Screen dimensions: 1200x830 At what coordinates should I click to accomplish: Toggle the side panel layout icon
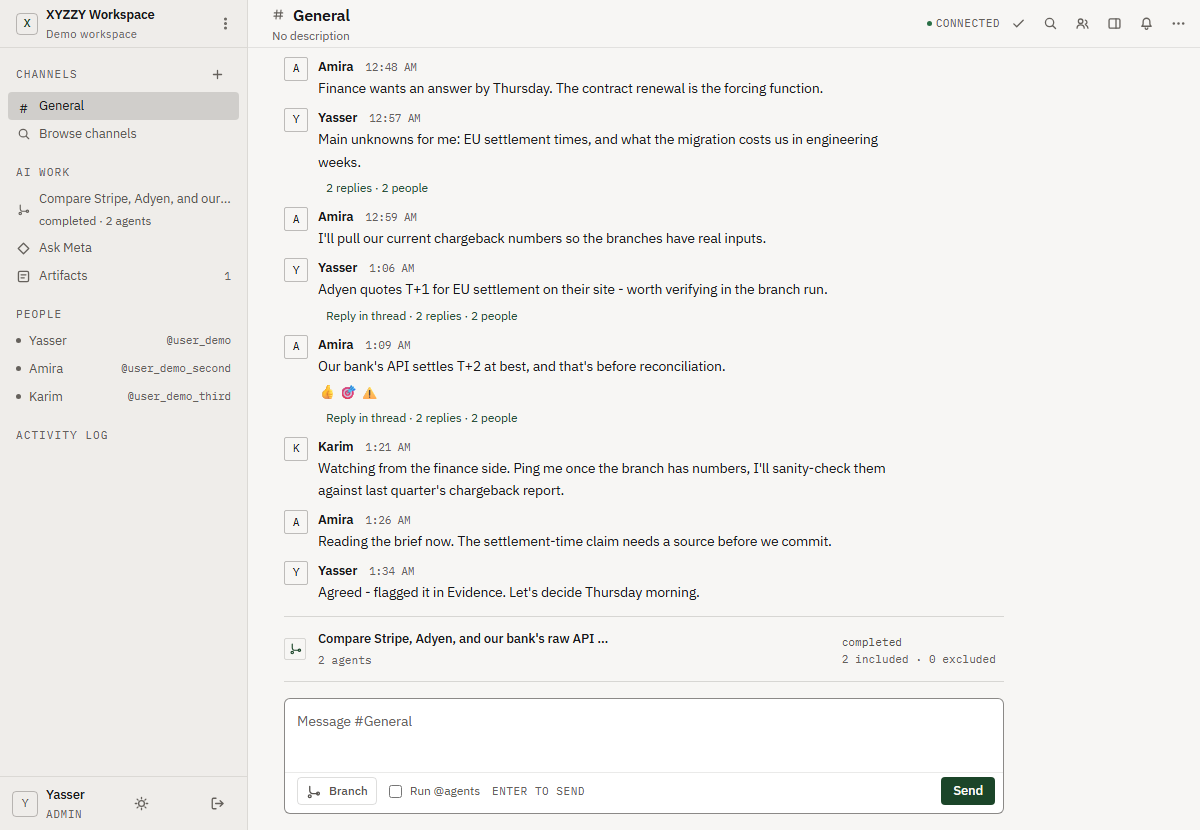click(x=1114, y=23)
